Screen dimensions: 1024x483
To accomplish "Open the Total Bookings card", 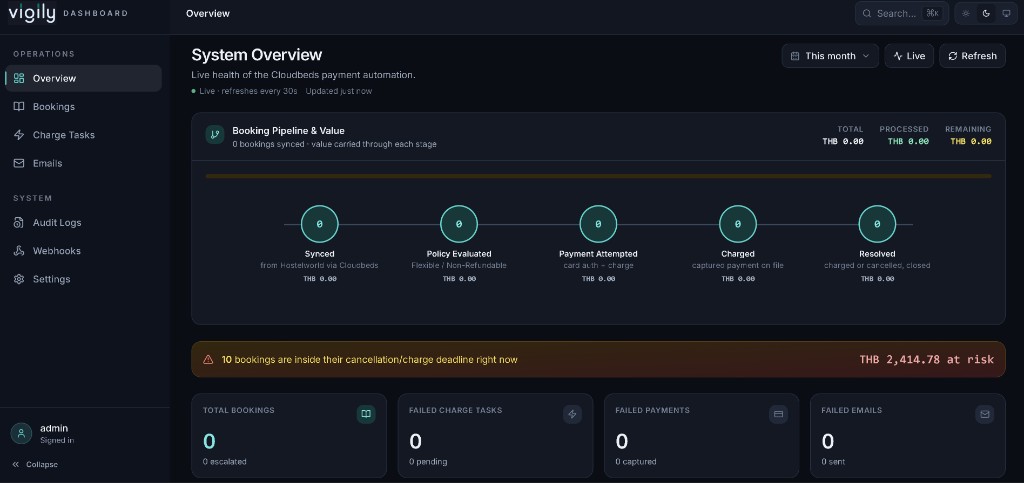I will coord(289,435).
